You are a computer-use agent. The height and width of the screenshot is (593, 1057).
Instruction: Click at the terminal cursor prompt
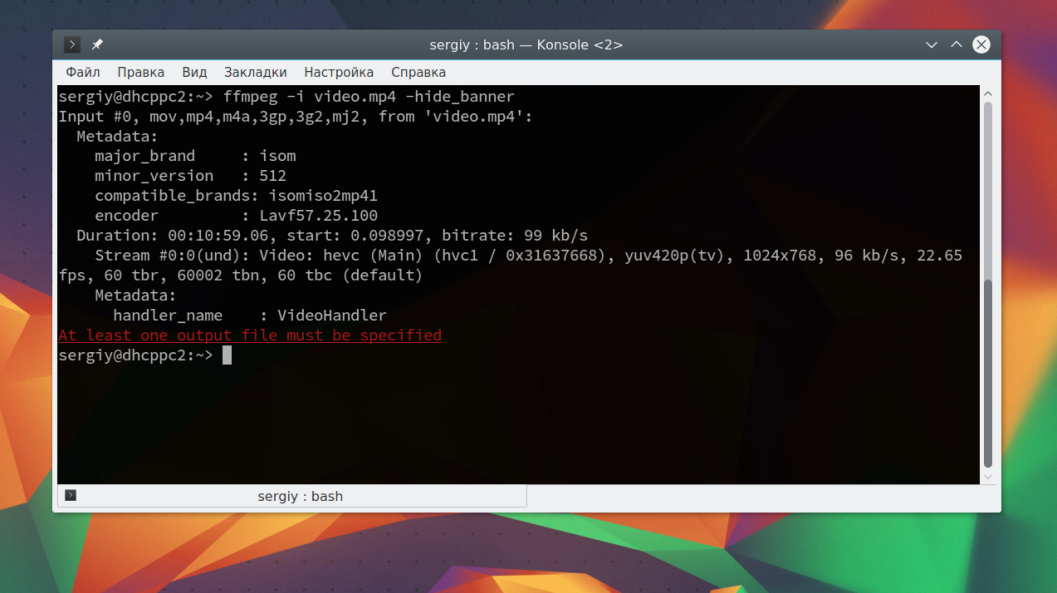click(x=227, y=355)
